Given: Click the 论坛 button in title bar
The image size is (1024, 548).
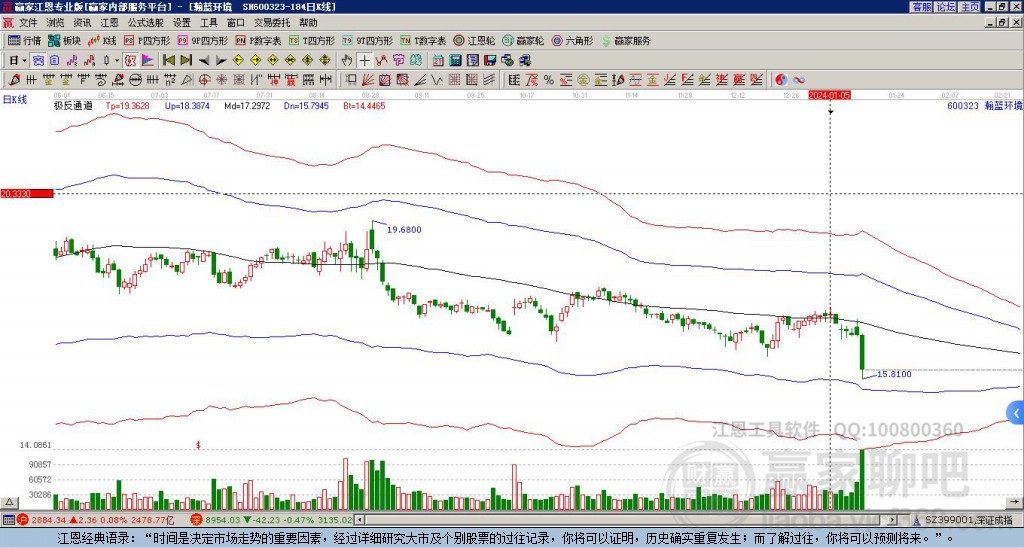Looking at the screenshot, I should (x=945, y=7).
